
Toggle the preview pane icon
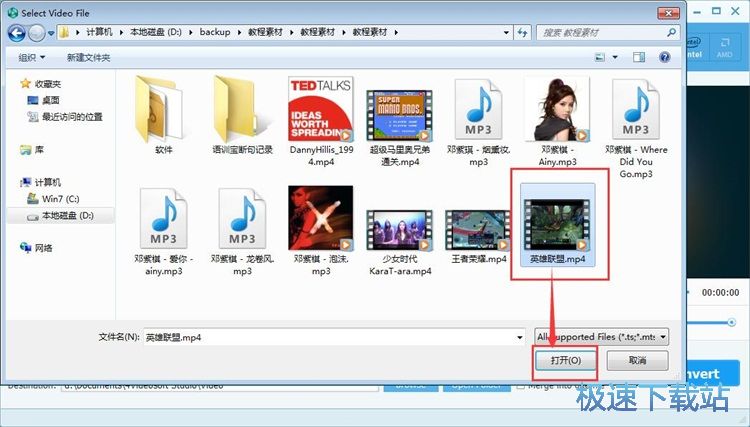[639, 57]
